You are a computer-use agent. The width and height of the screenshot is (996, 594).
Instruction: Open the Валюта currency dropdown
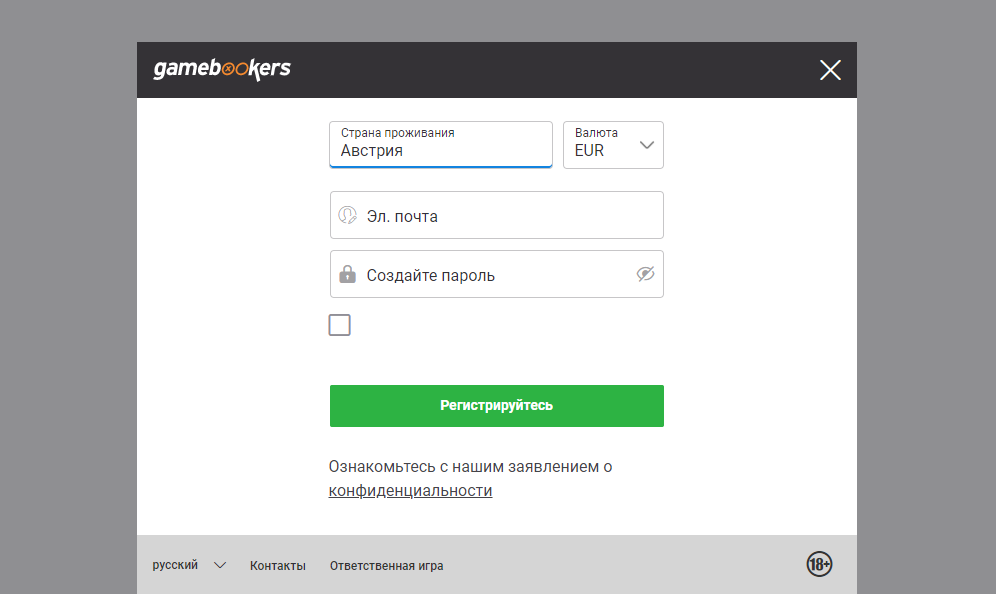coord(613,145)
